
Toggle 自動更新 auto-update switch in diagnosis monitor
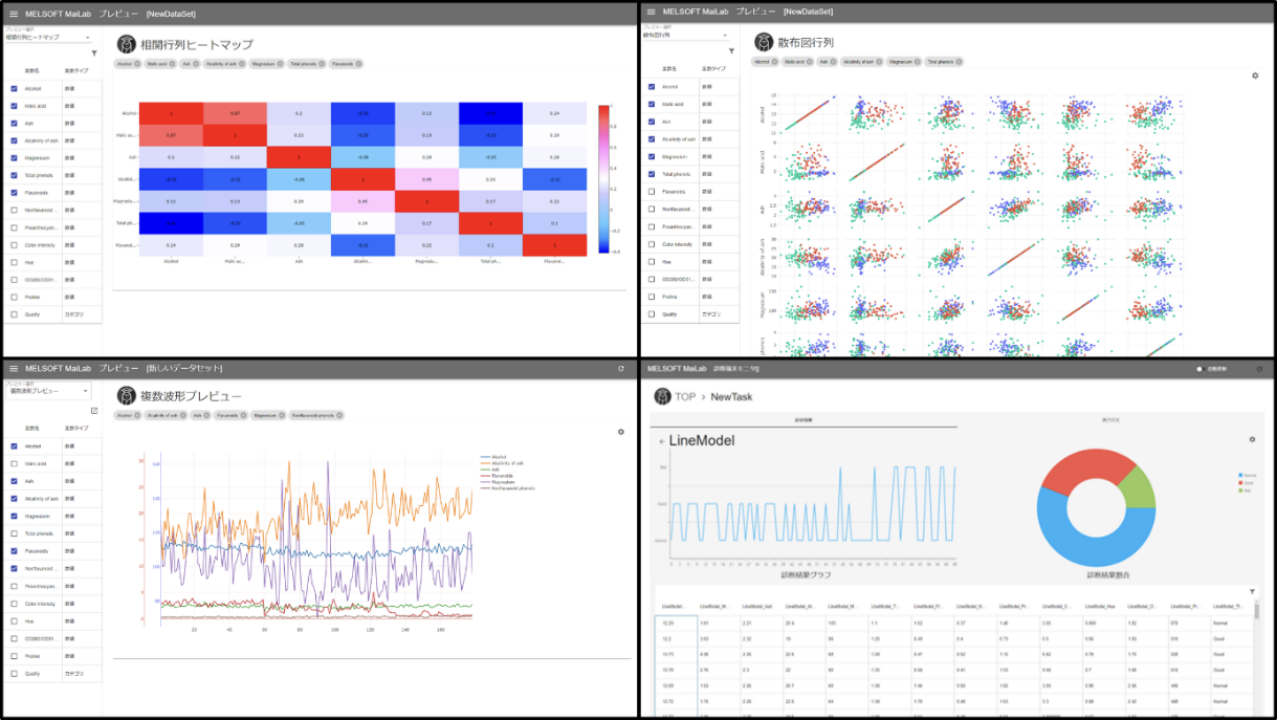[x=1201, y=369]
